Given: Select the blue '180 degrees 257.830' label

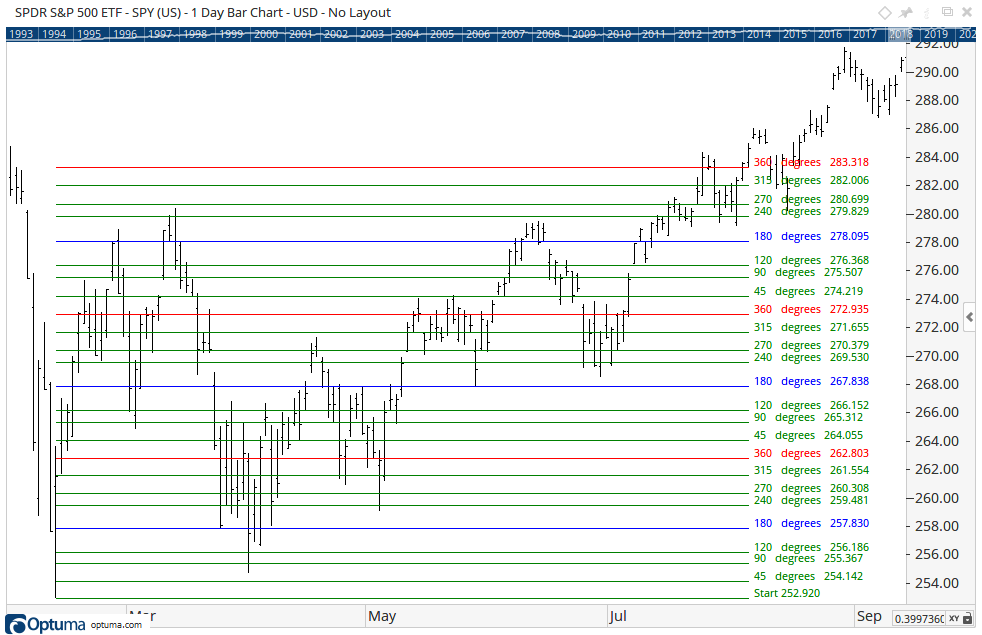Looking at the screenshot, I should (811, 524).
